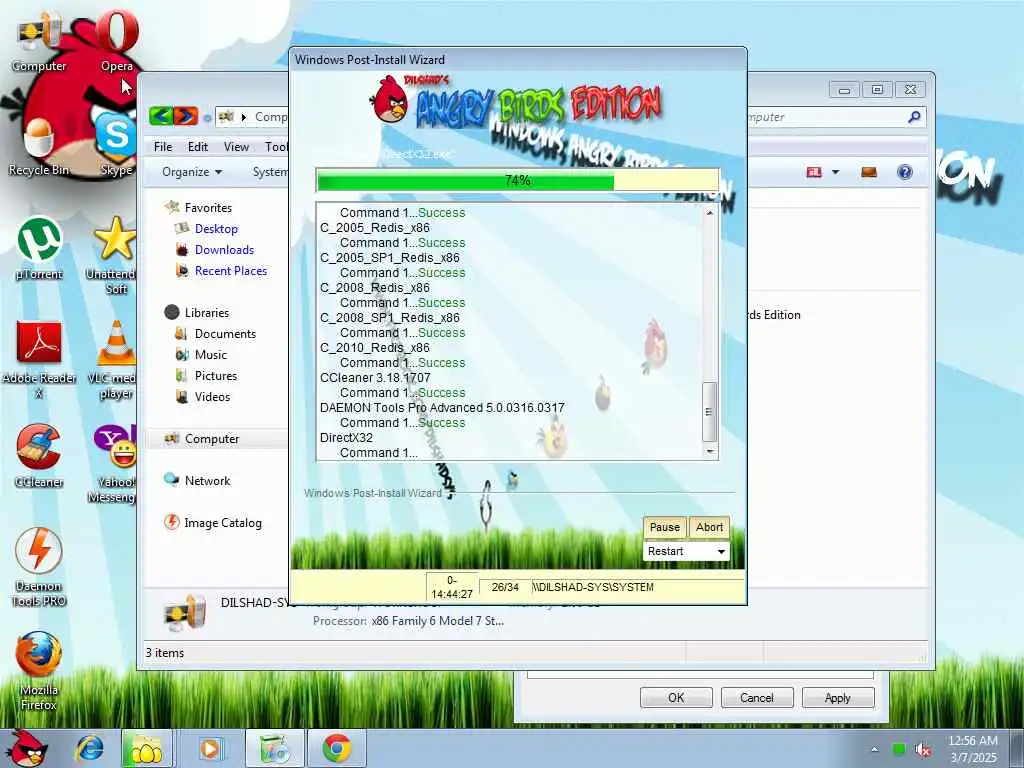Click OK in the background dialog
1024x768 pixels.
676,697
